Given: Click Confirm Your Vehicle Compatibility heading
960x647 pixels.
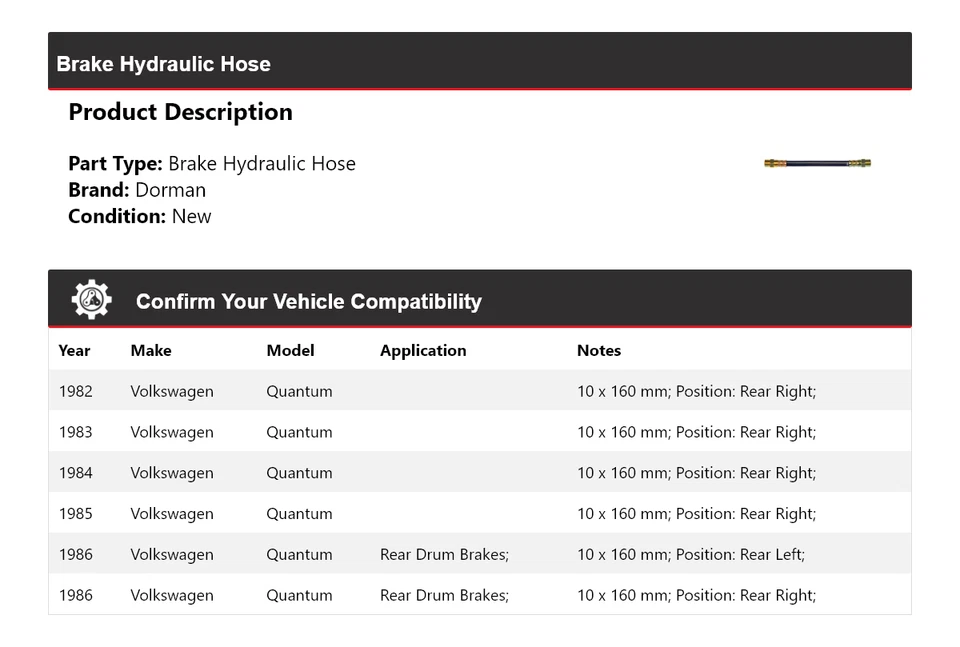Looking at the screenshot, I should (x=308, y=301).
